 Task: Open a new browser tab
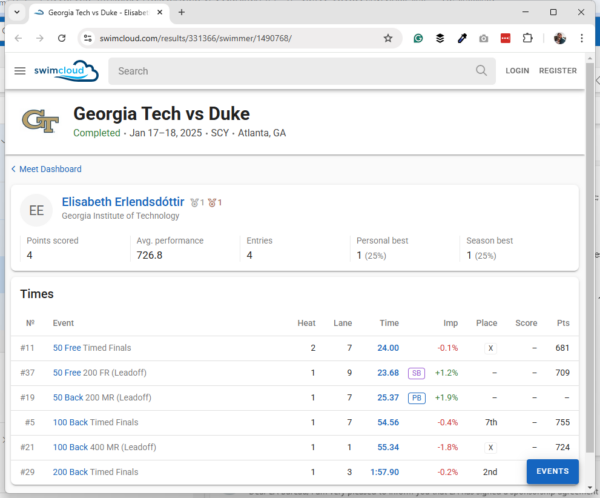[181, 12]
